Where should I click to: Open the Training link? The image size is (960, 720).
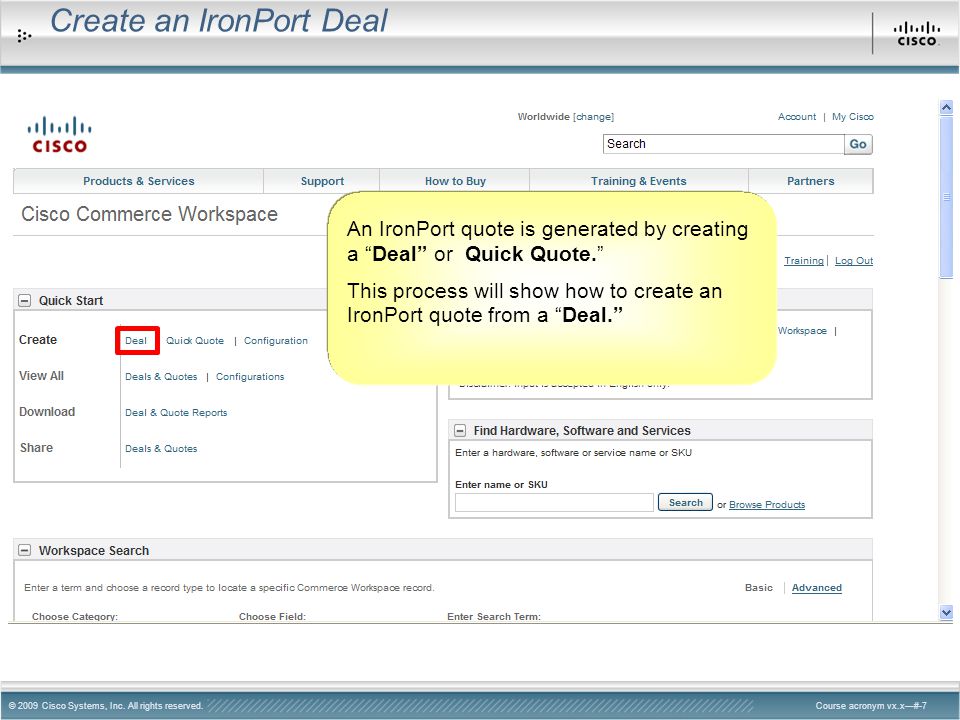(x=804, y=261)
